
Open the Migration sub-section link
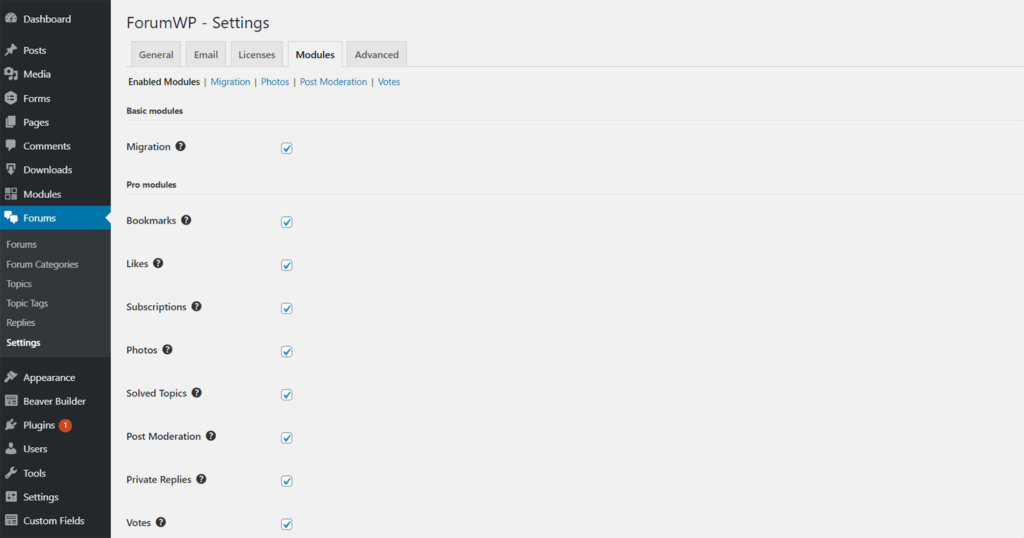point(231,82)
